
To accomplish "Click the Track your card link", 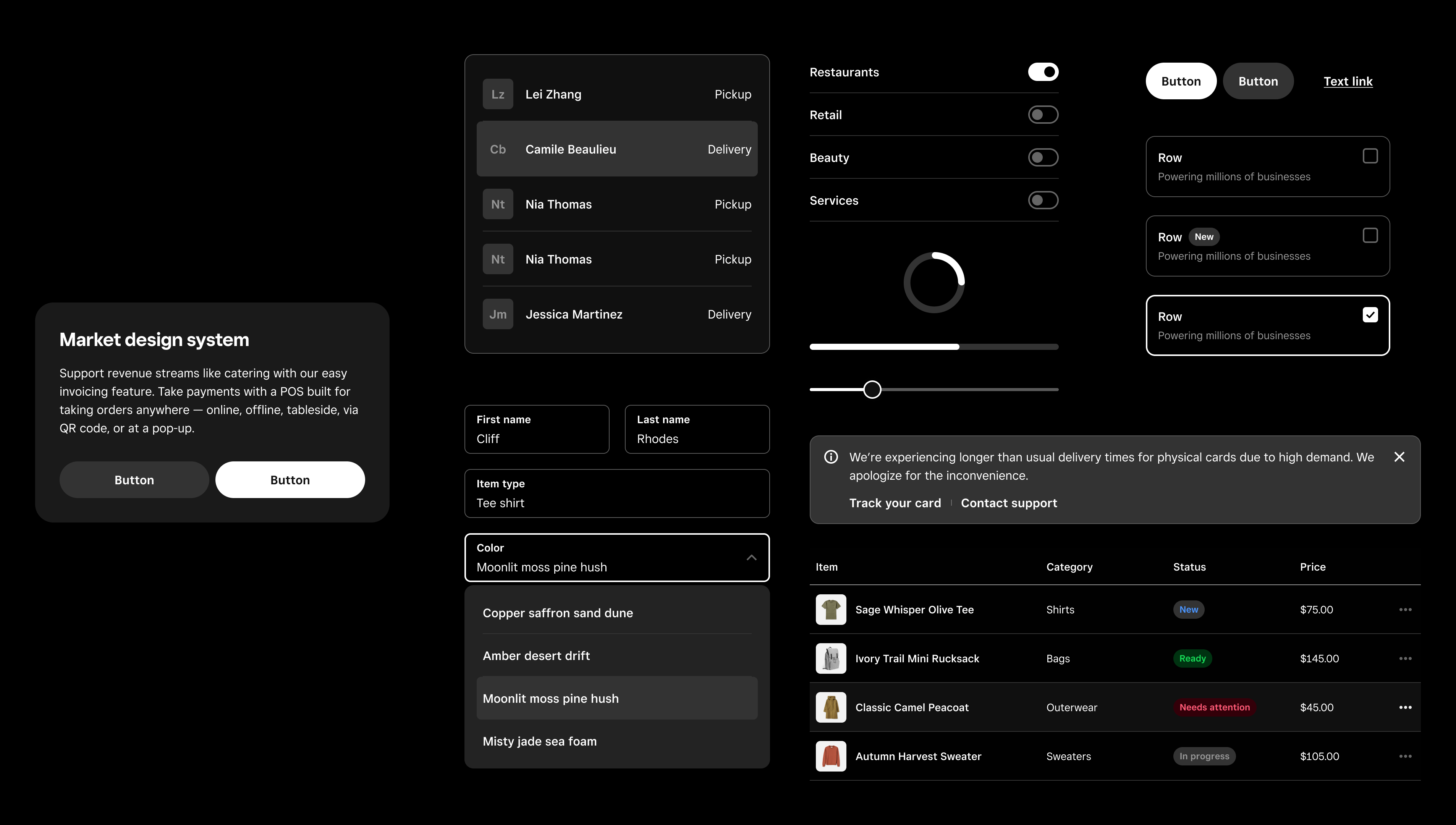I will tap(895, 503).
